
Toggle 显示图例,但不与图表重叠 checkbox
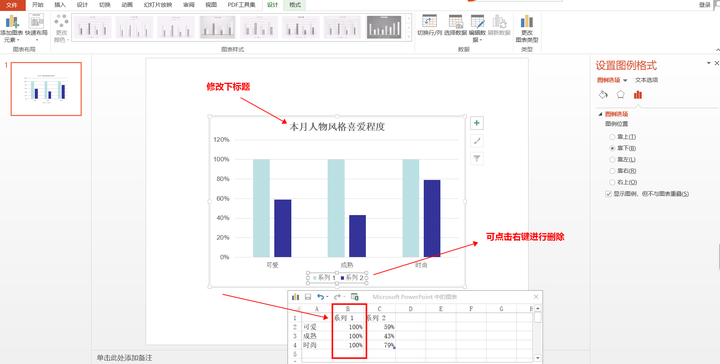(608, 194)
